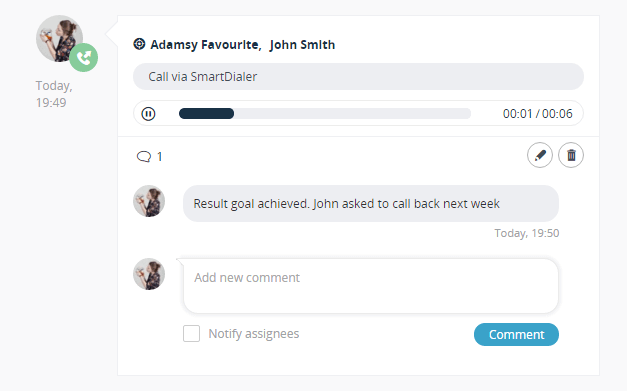
Task: Click the 00:01 / 00:06 time display
Action: click(537, 114)
